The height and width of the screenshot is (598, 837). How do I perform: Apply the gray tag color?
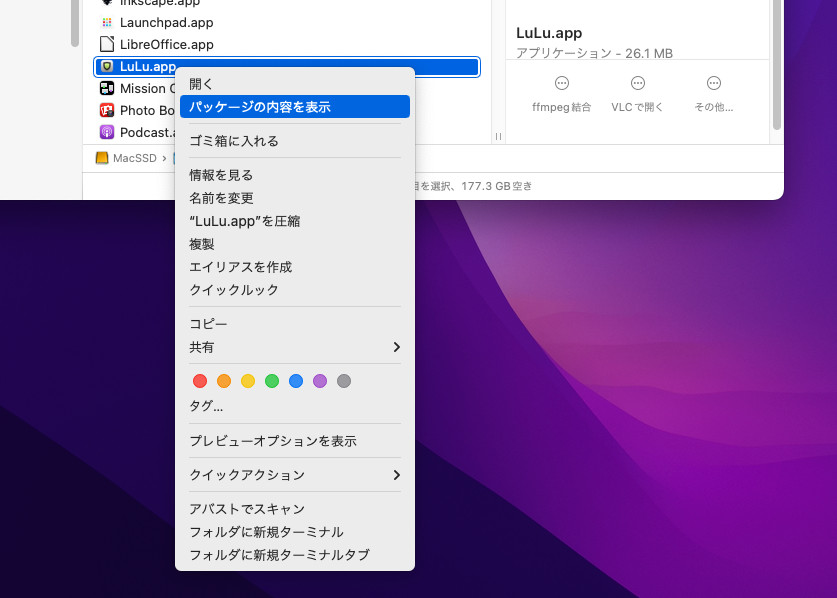(344, 381)
